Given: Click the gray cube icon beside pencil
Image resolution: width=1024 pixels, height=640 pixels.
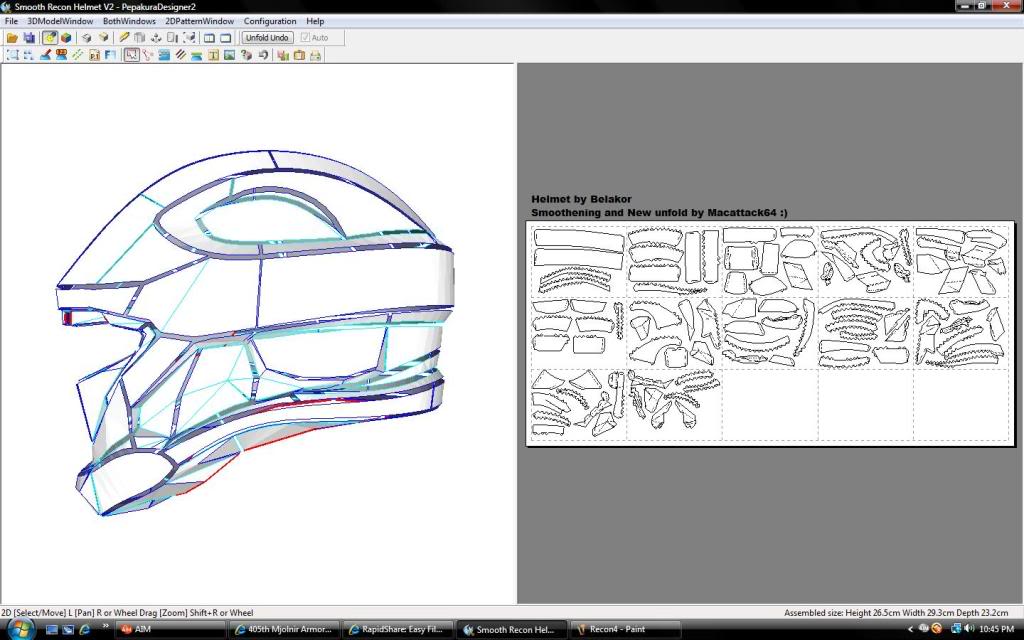Looking at the screenshot, I should click(x=139, y=38).
